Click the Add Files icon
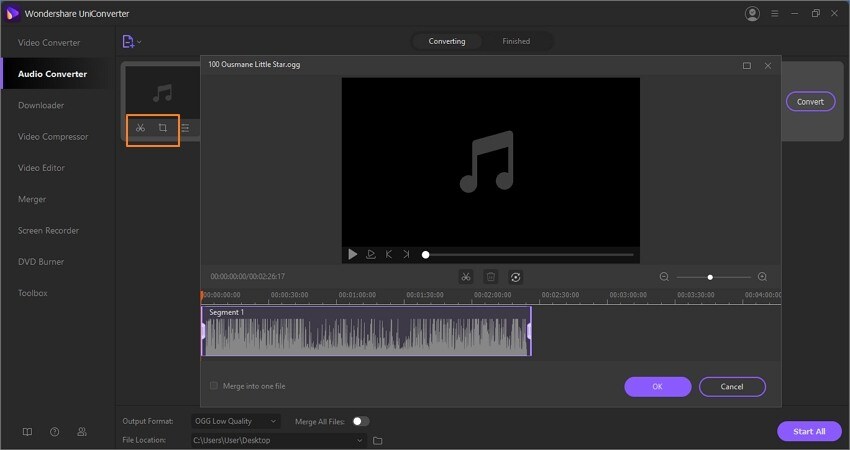850x450 pixels. 127,42
